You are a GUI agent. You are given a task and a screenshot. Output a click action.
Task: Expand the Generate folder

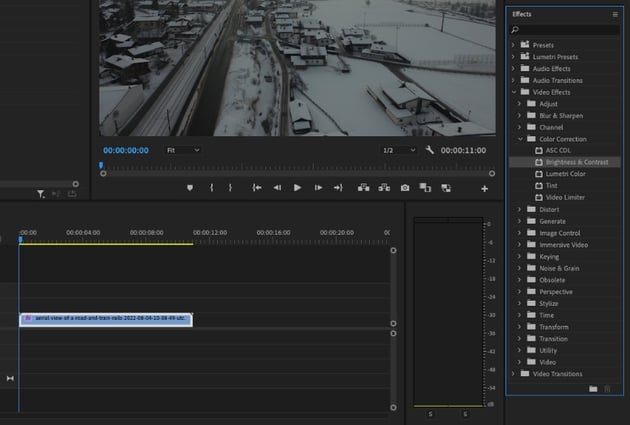point(520,221)
